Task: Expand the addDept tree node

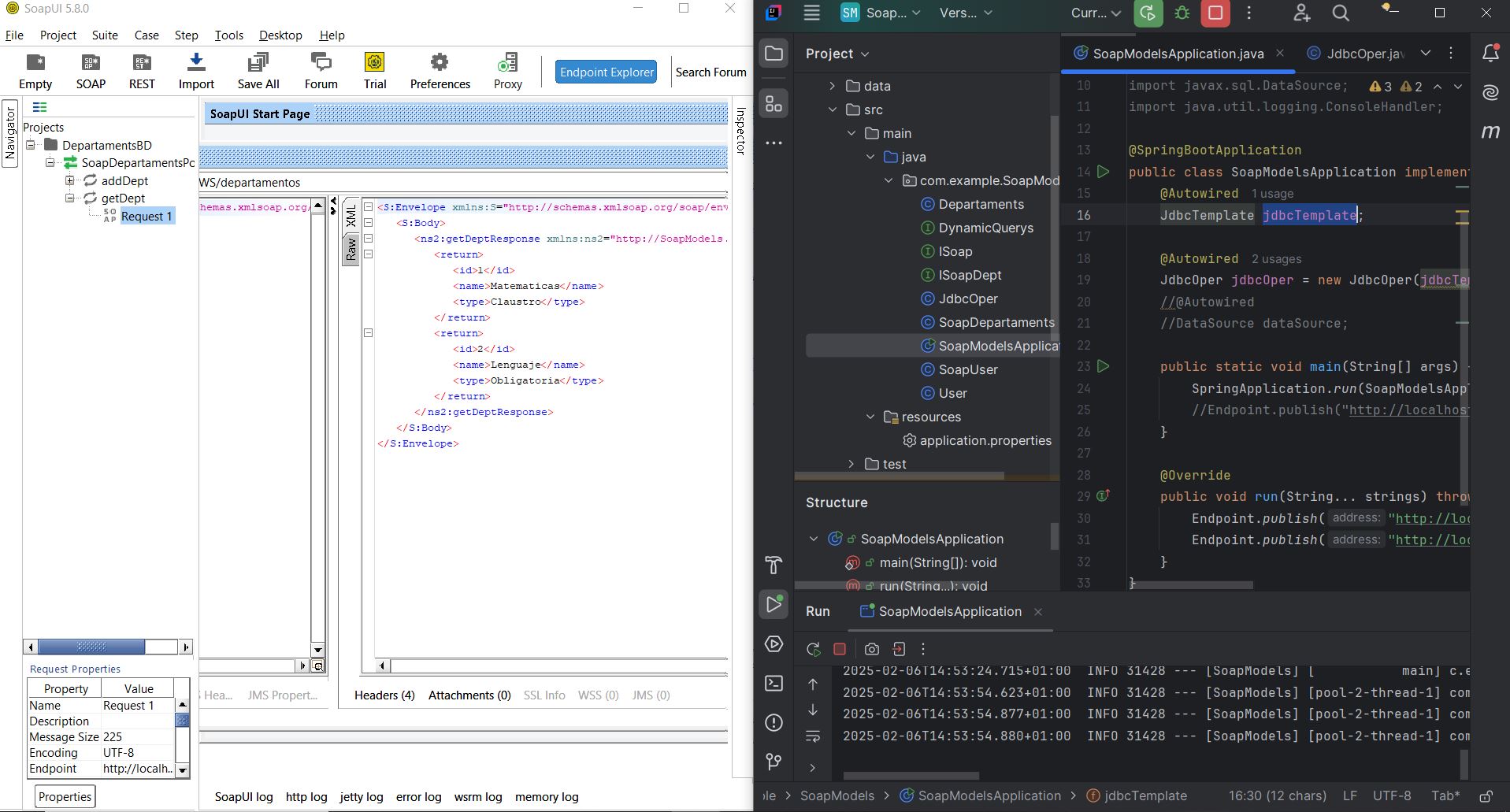Action: coord(70,180)
